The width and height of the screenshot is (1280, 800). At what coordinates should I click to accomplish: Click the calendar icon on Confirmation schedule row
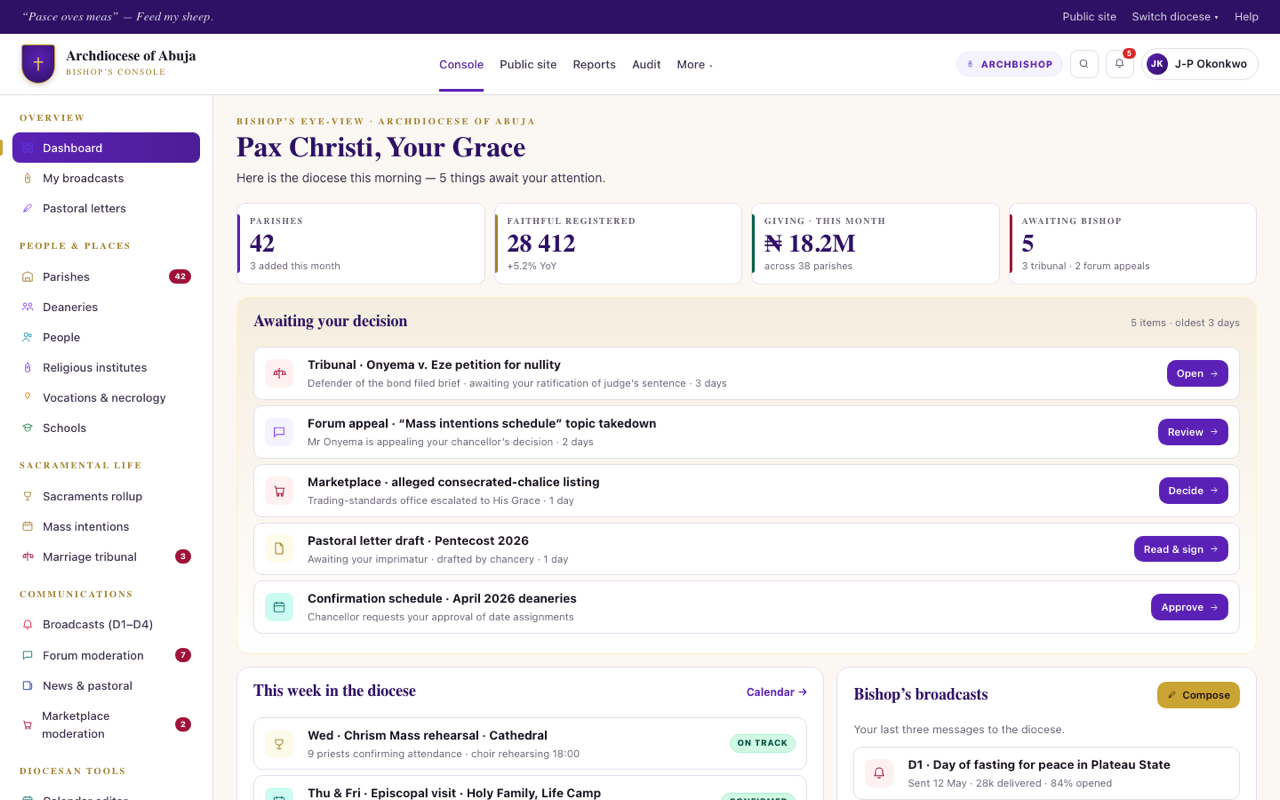[279, 607]
